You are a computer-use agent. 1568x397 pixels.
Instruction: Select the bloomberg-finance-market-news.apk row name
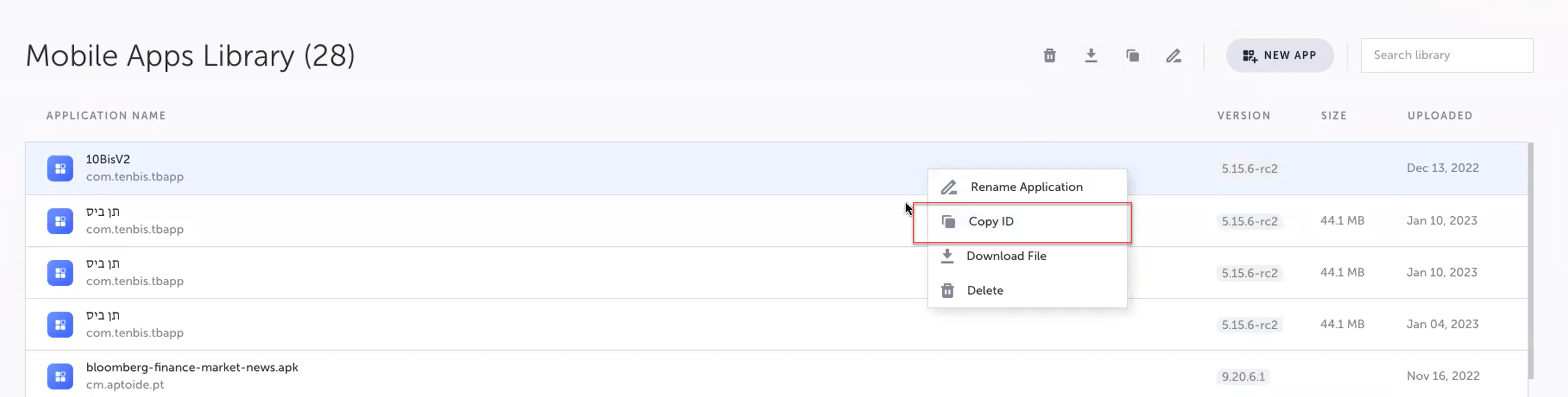click(x=192, y=368)
